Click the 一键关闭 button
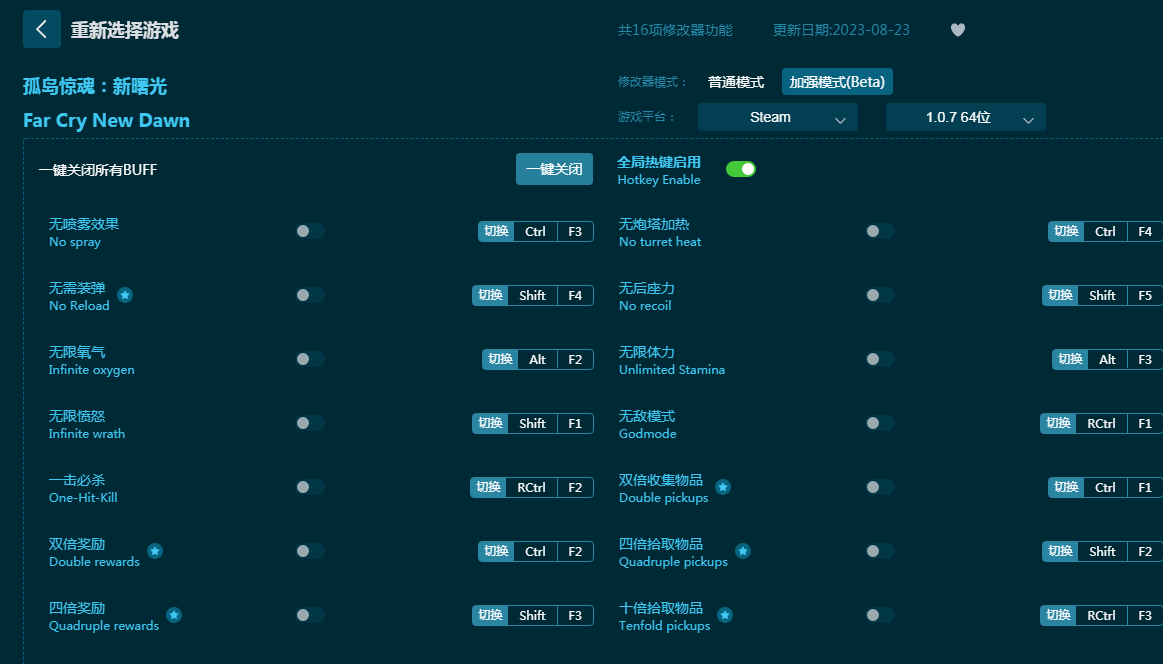The height and width of the screenshot is (664, 1163). pos(554,169)
